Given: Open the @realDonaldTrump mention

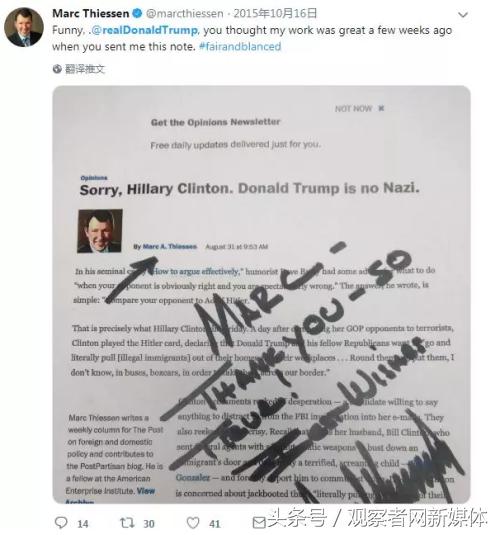Looking at the screenshot, I should [x=145, y=30].
